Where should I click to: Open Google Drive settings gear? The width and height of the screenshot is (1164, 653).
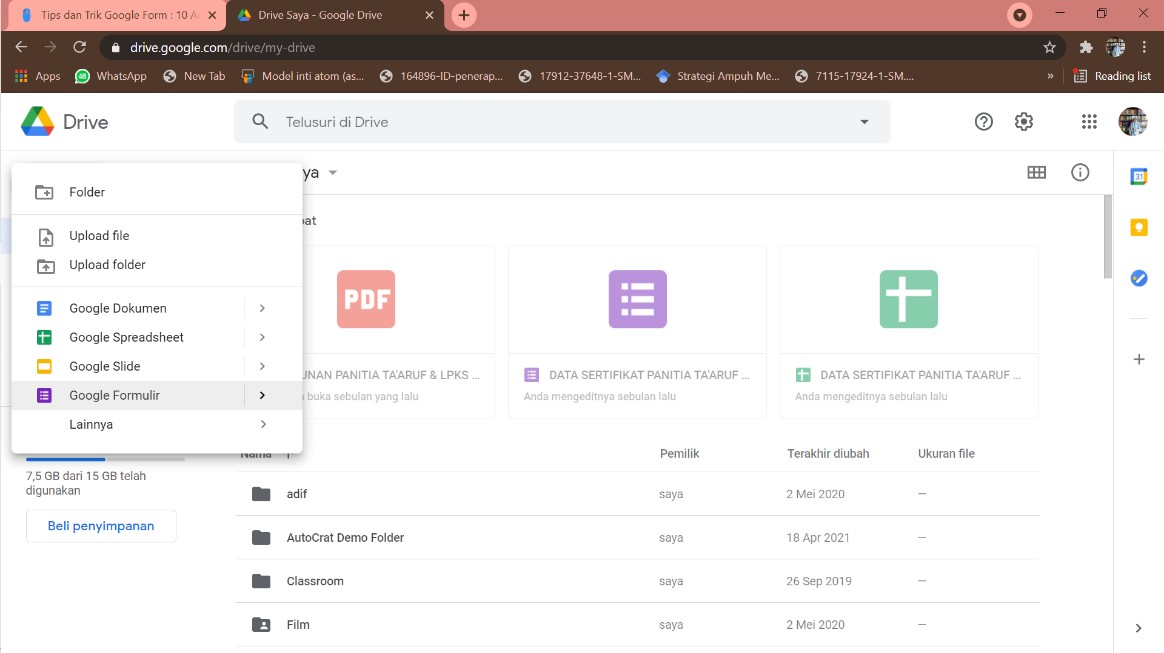[x=1023, y=121]
